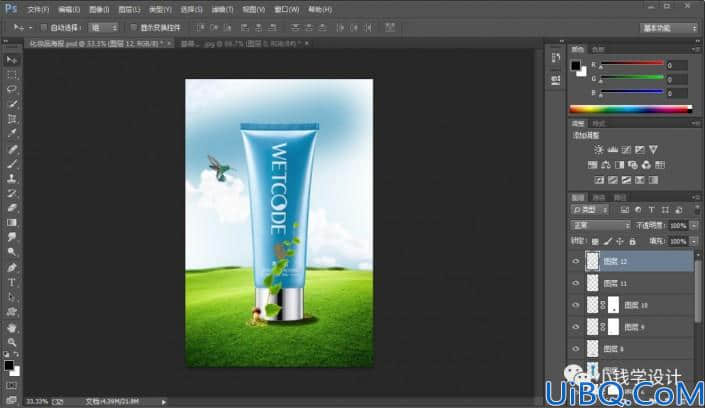705x408 pixels.
Task: Hide layer 图层 12 with eye icon
Action: pyautogui.click(x=576, y=261)
